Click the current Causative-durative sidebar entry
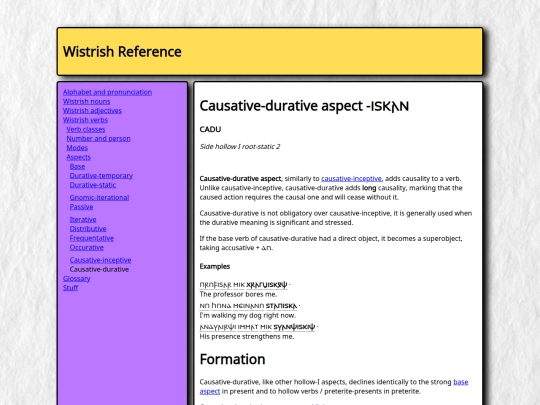 (x=100, y=269)
